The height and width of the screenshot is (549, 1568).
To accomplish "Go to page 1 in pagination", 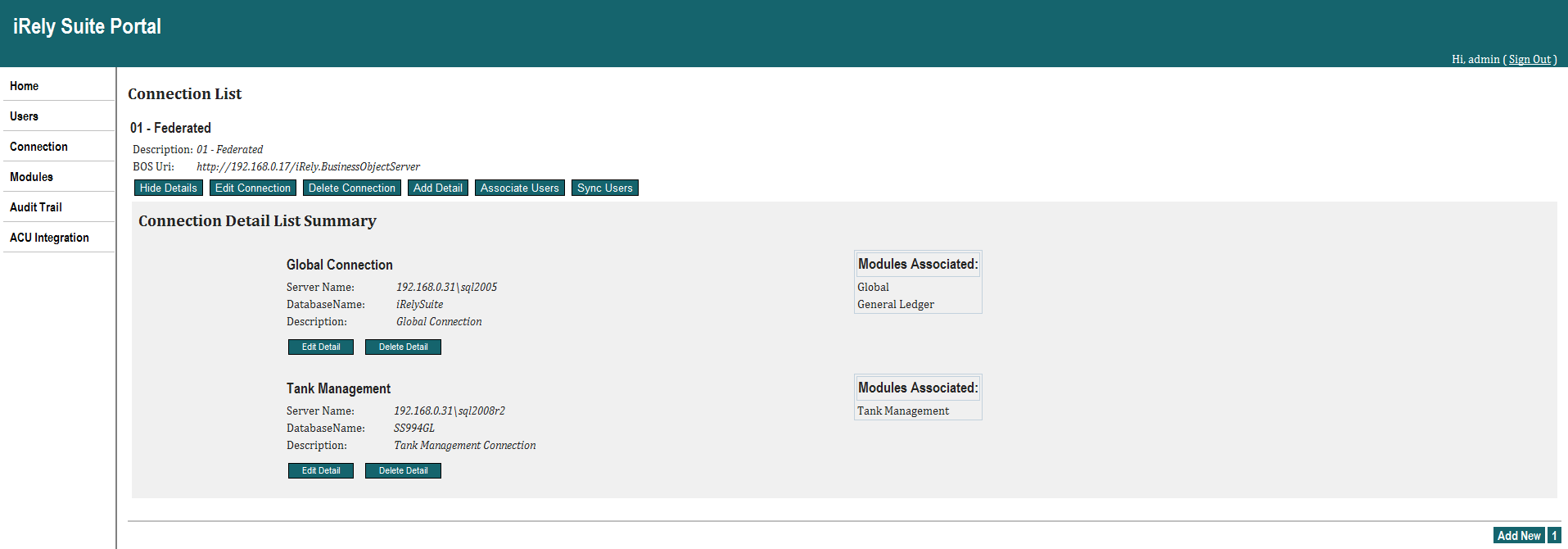I will (x=1554, y=535).
